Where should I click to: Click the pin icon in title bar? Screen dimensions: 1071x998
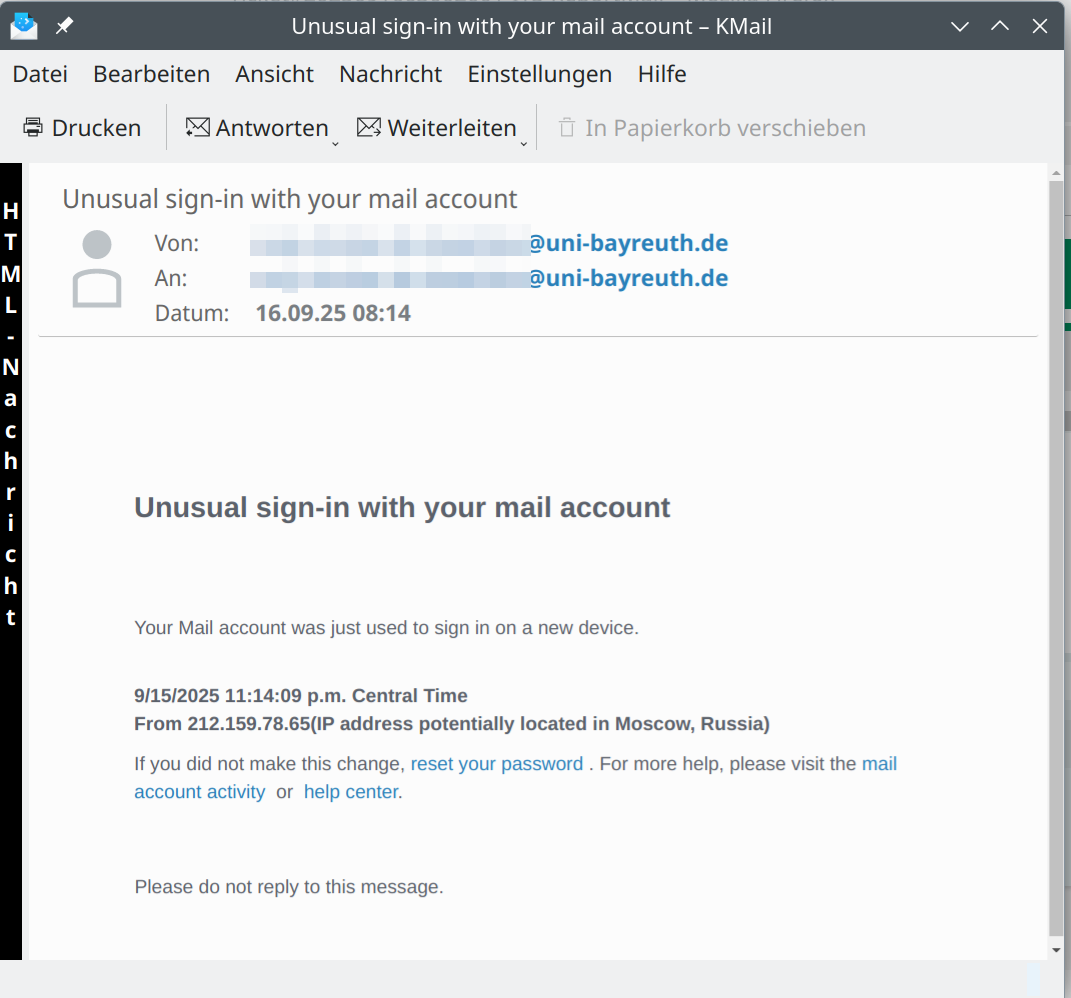click(x=64, y=26)
